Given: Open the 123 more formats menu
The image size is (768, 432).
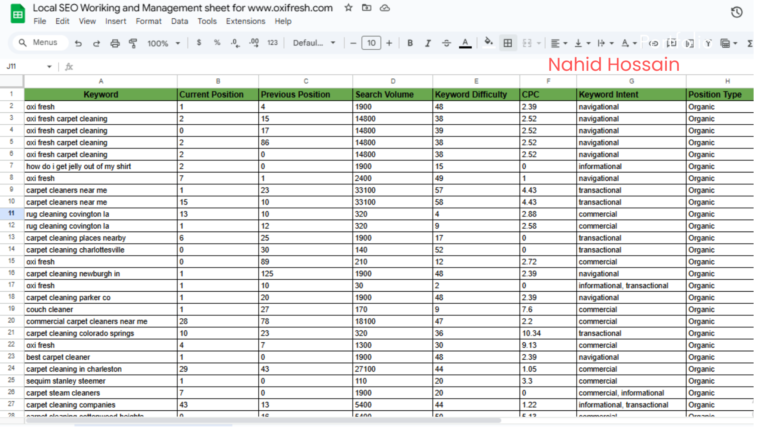Looking at the screenshot, I should (272, 43).
